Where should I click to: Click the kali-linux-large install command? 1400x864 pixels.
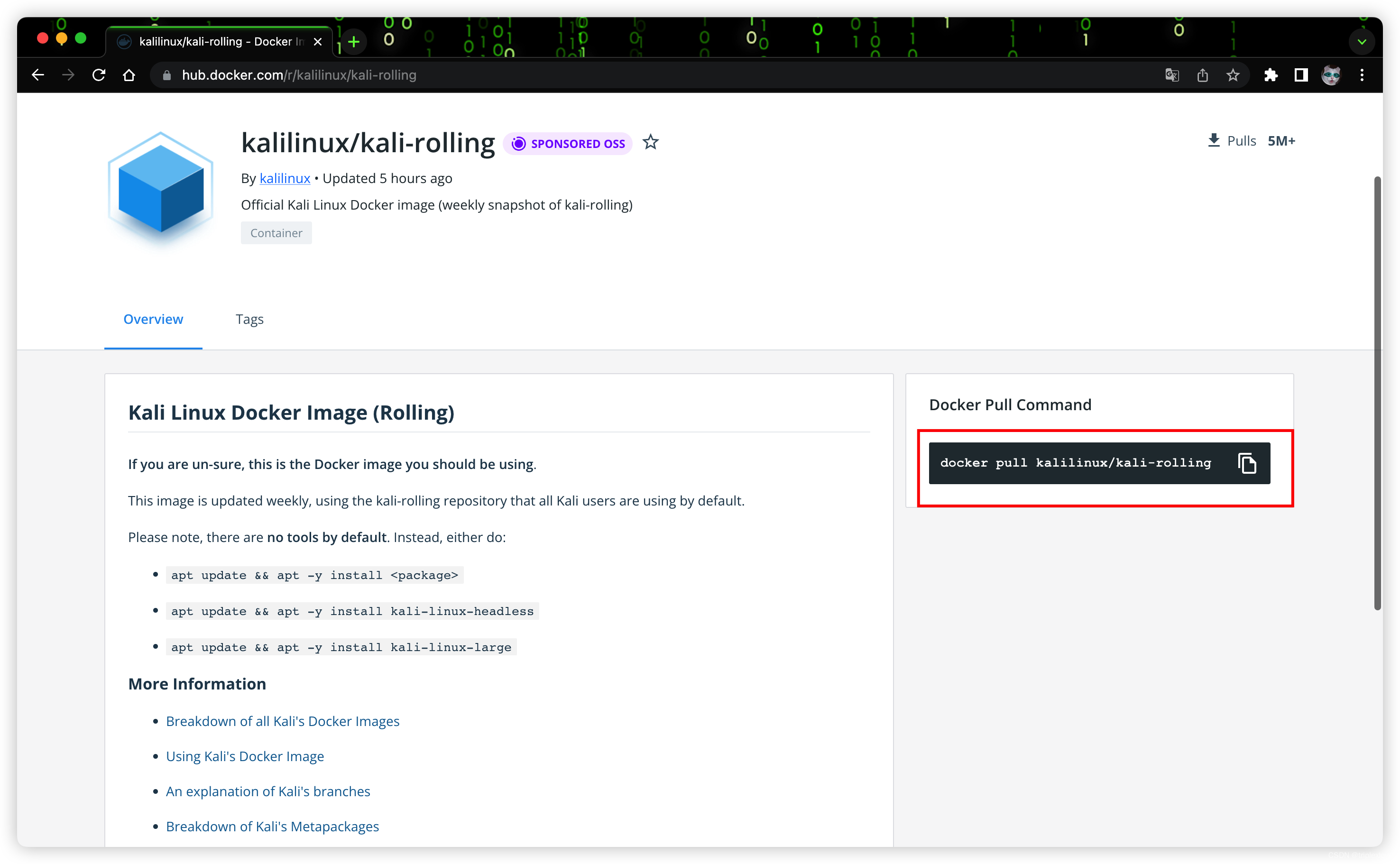[x=341, y=647]
